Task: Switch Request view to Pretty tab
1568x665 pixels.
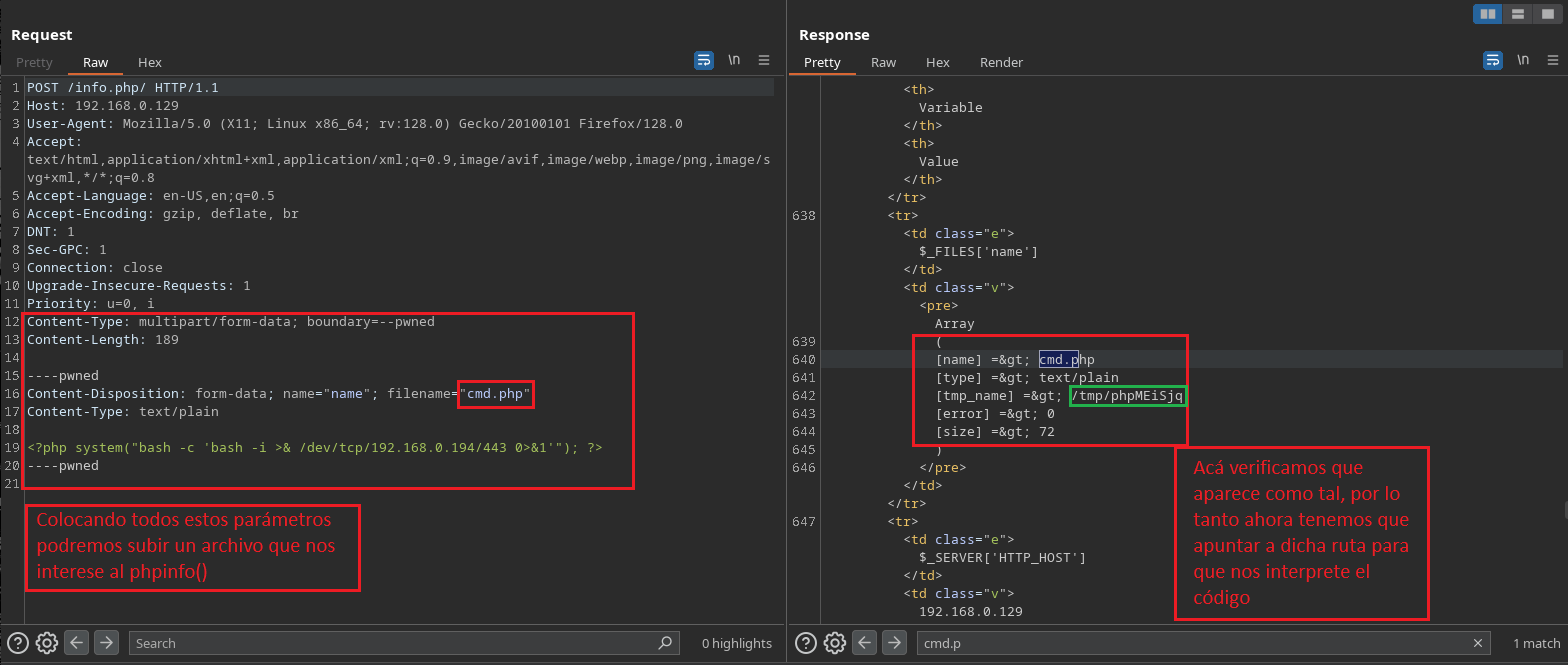Action: coord(34,62)
